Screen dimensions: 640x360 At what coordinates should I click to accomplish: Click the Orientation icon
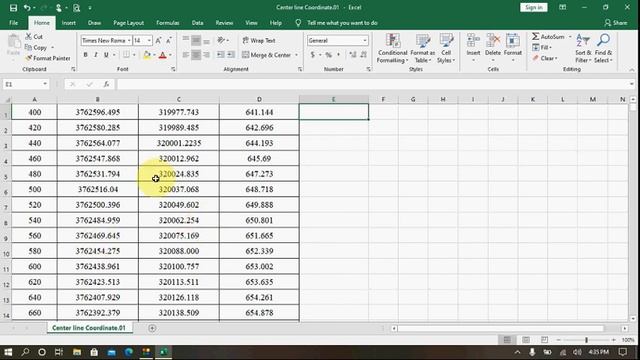click(x=221, y=40)
